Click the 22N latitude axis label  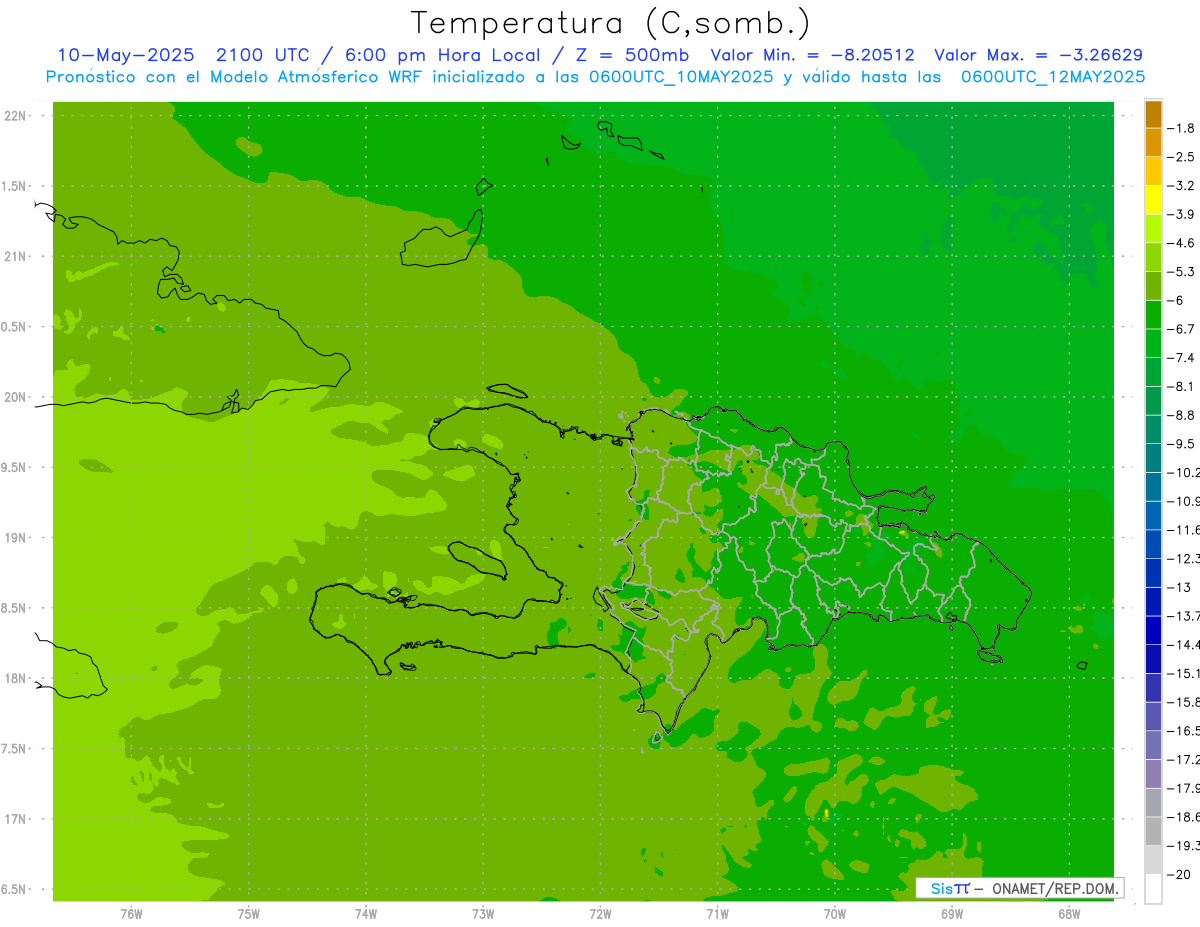17,115
